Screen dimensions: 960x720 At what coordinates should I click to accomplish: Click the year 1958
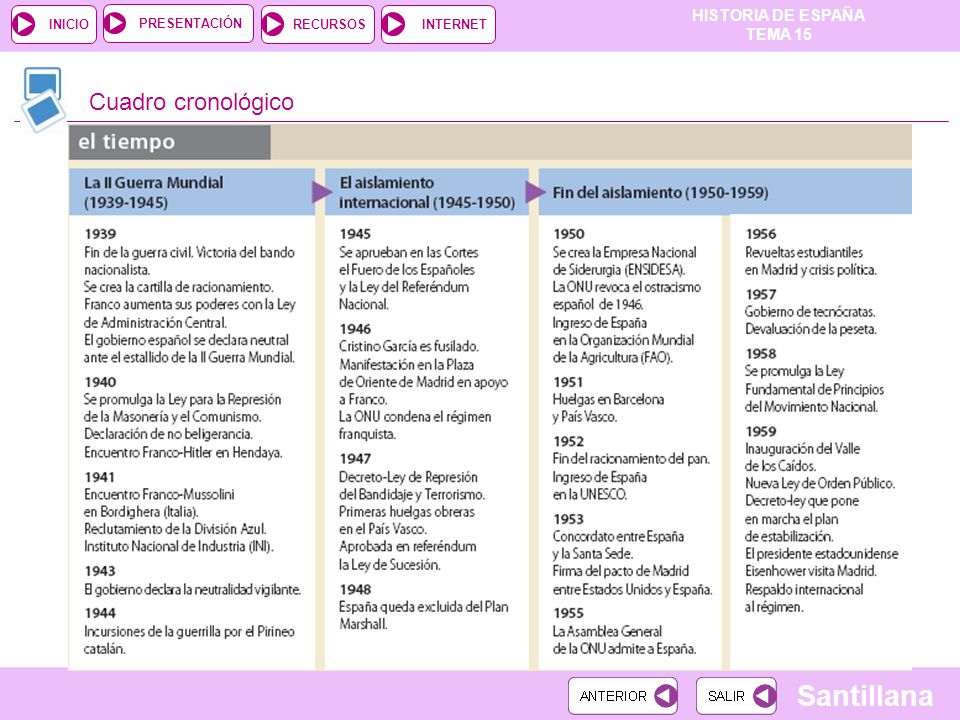(x=761, y=354)
